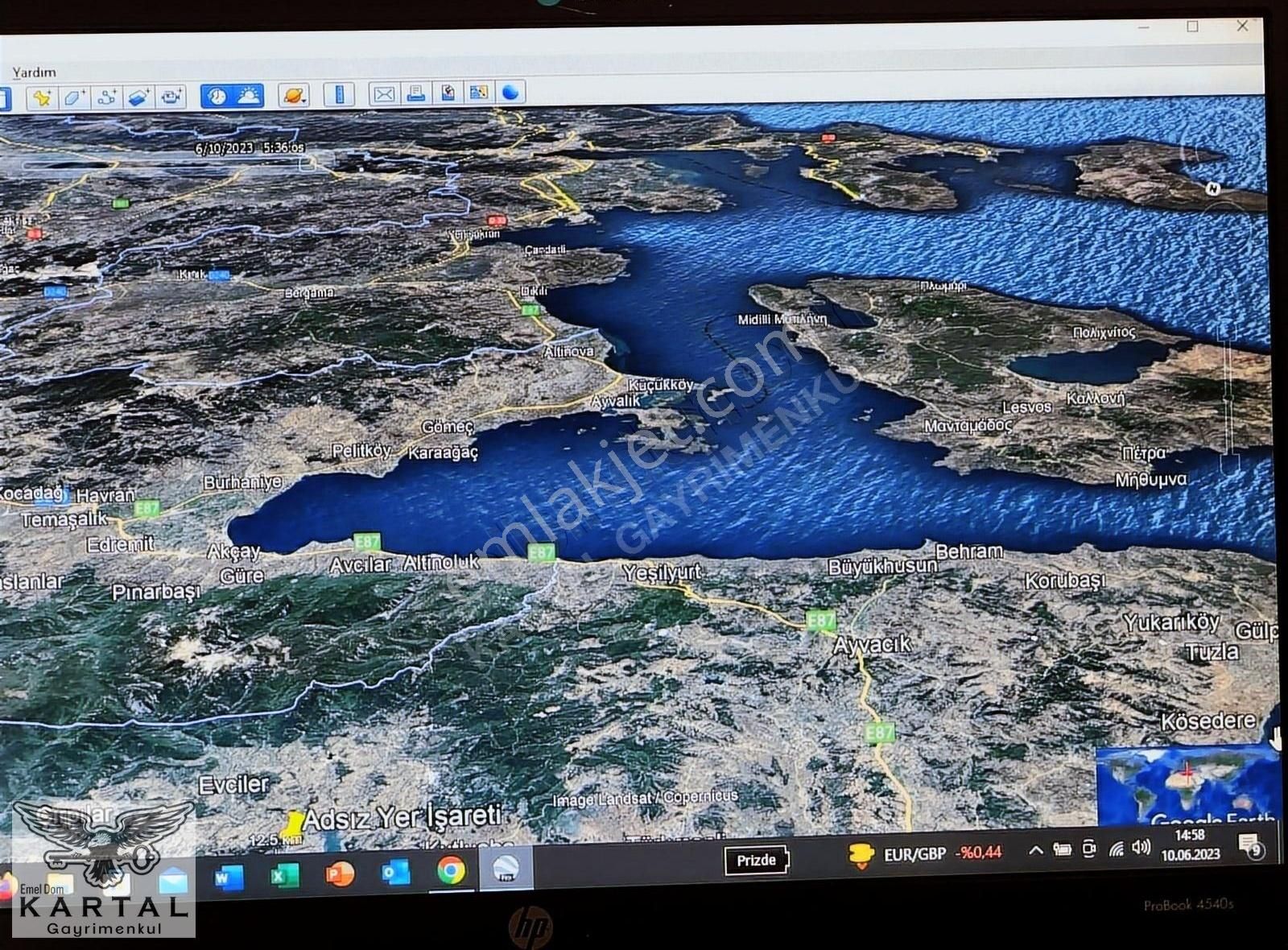This screenshot has width=1288, height=950.
Task: Click the yellow Adsız Yer İşareti pushpin
Action: pos(291,824)
